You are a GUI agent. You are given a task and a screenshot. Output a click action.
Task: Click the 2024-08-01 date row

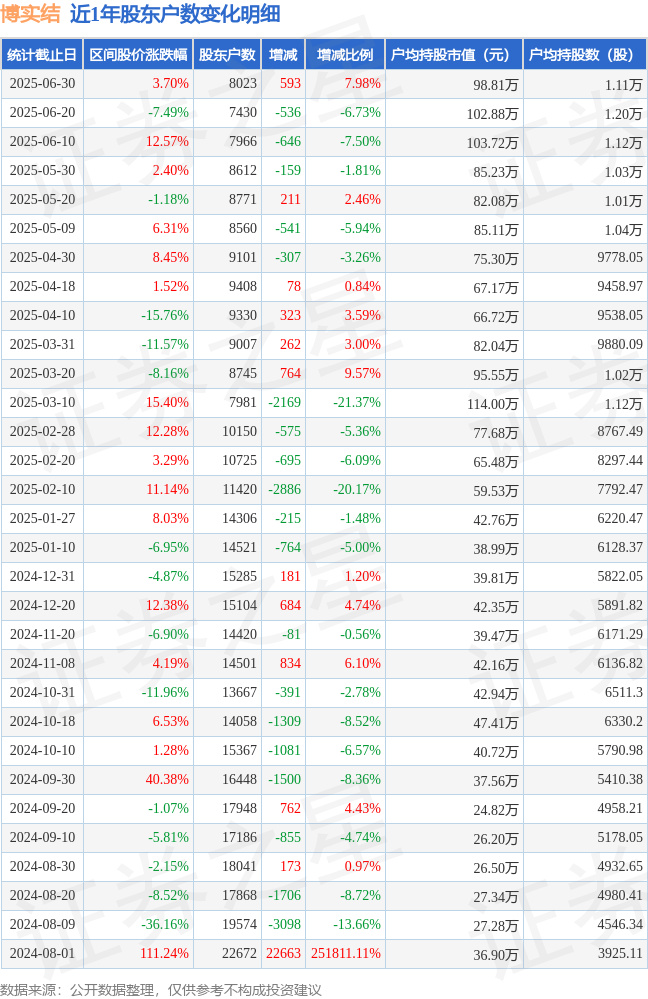pyautogui.click(x=324, y=953)
